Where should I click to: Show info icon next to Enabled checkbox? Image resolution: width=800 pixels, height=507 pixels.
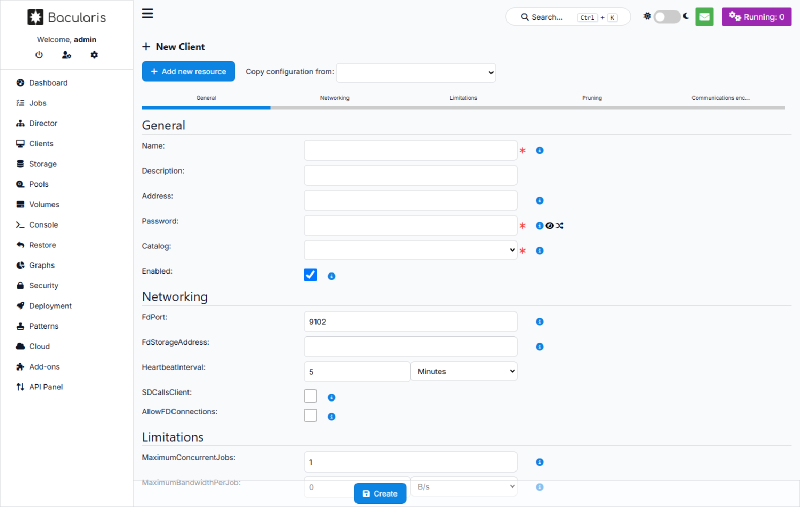click(x=331, y=276)
